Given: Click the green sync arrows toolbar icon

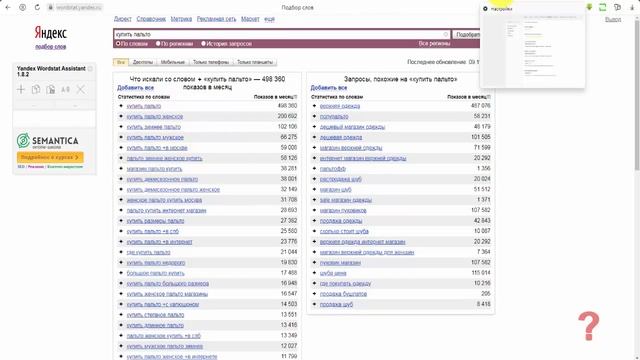Looking at the screenshot, I should coord(602,7).
